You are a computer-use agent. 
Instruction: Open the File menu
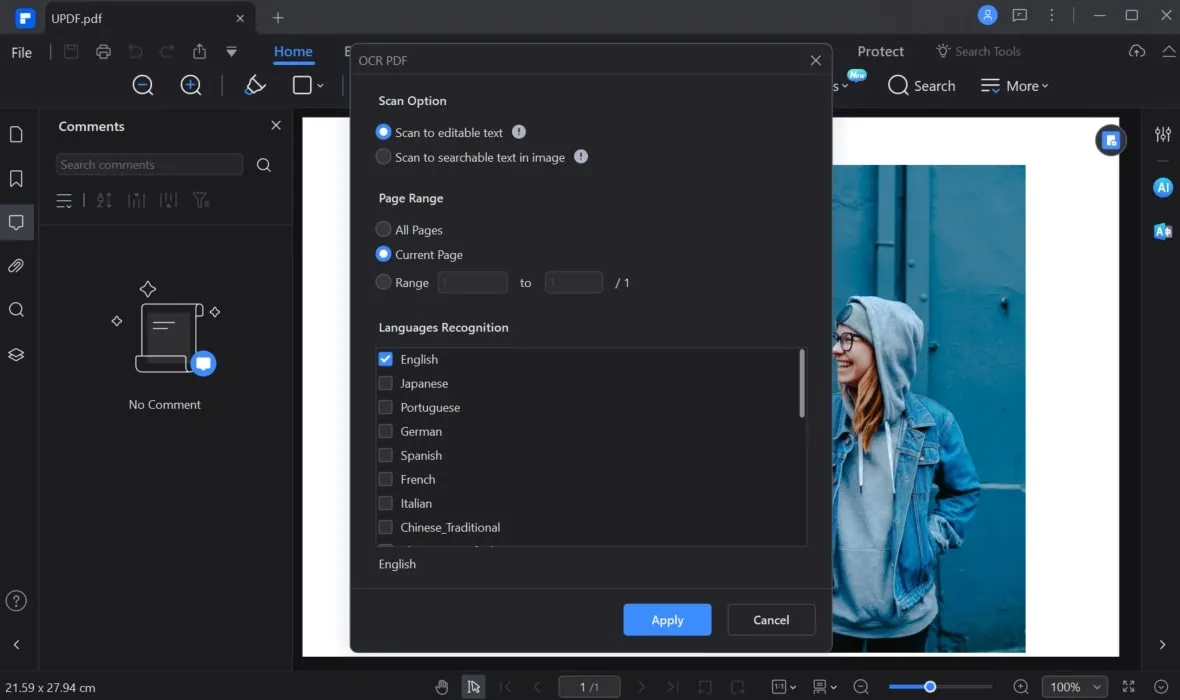pos(22,52)
